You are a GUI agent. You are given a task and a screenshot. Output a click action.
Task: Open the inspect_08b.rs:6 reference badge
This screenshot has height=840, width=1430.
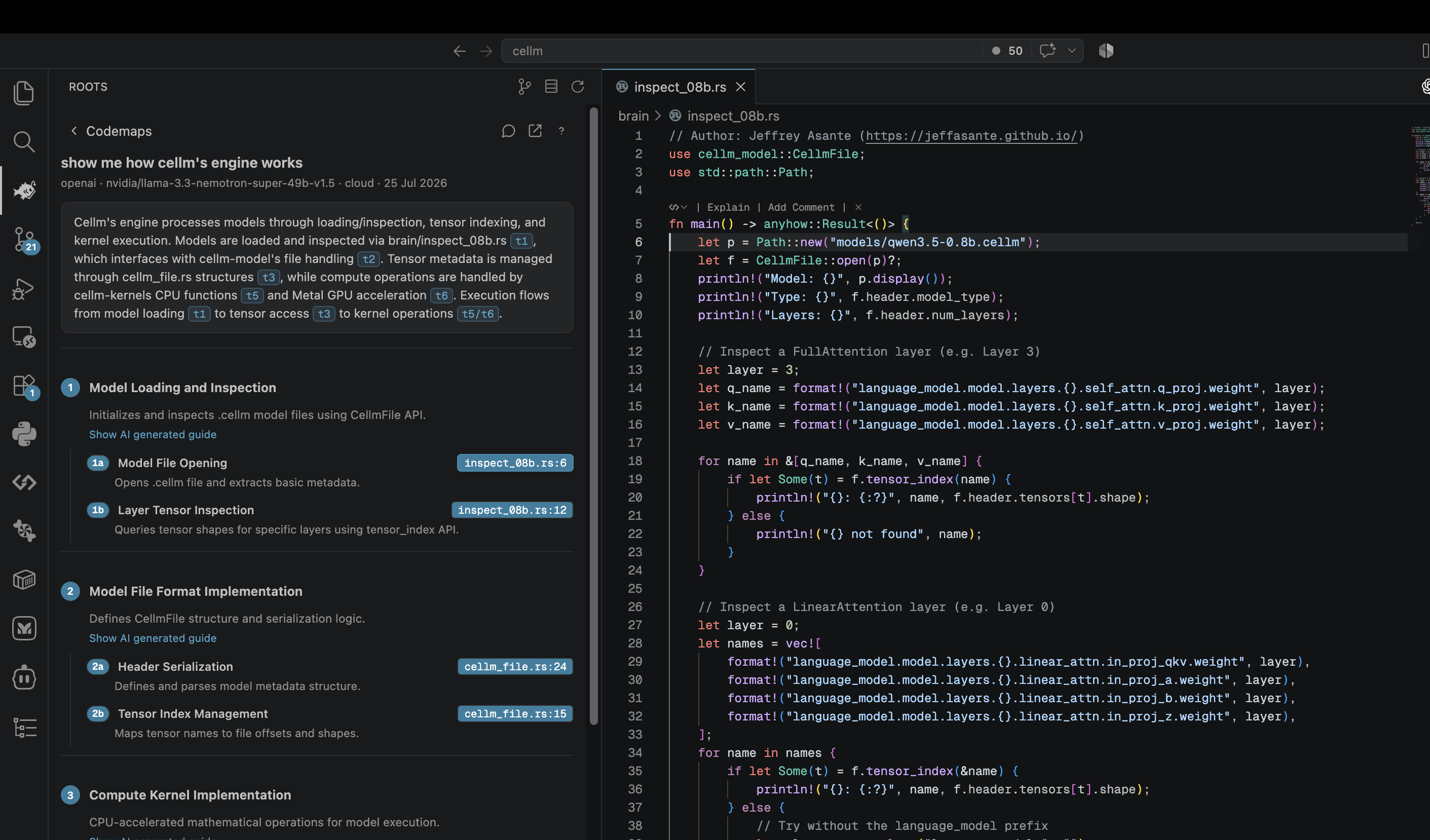pos(515,462)
